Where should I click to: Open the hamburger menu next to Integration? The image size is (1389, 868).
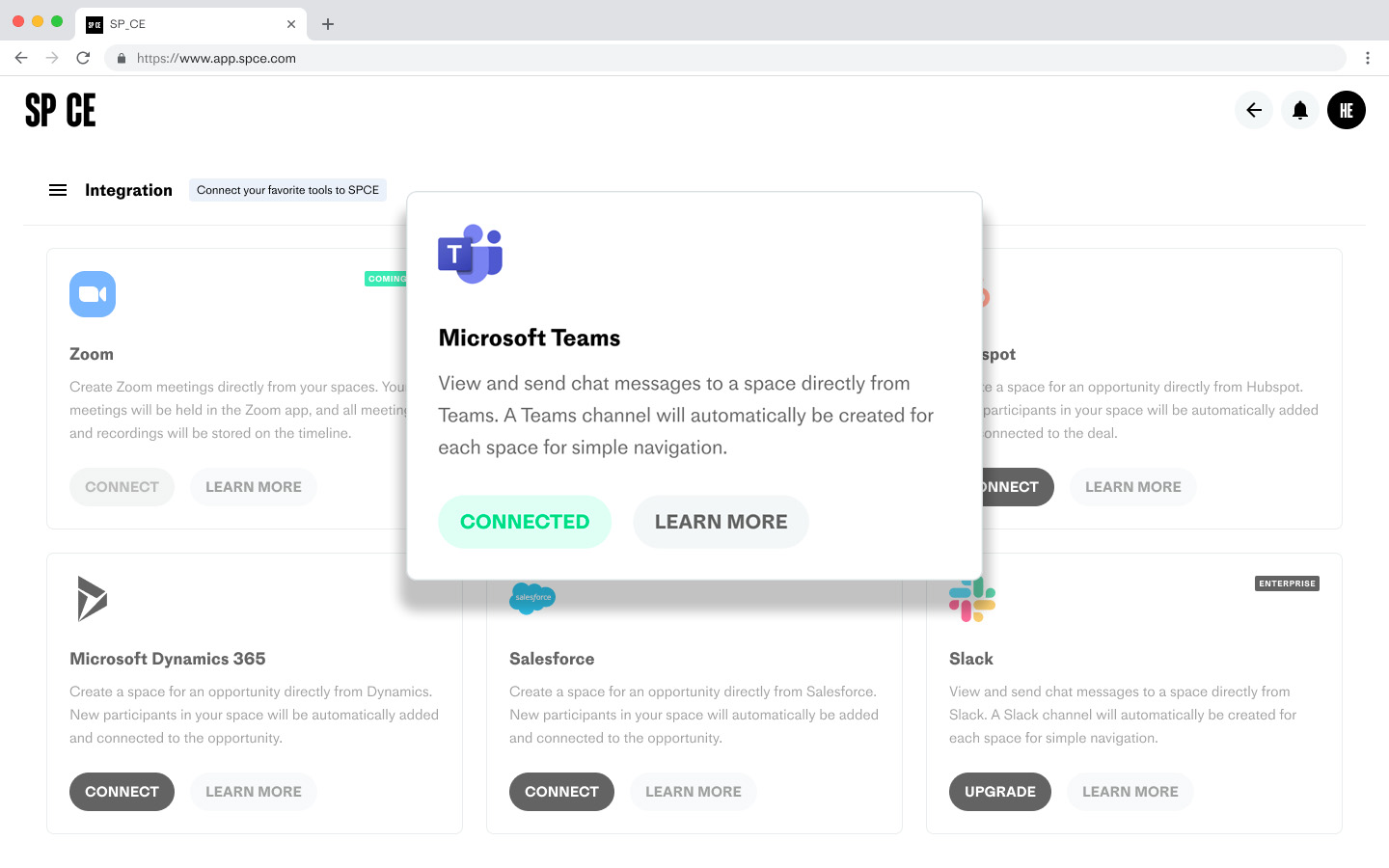tap(58, 190)
